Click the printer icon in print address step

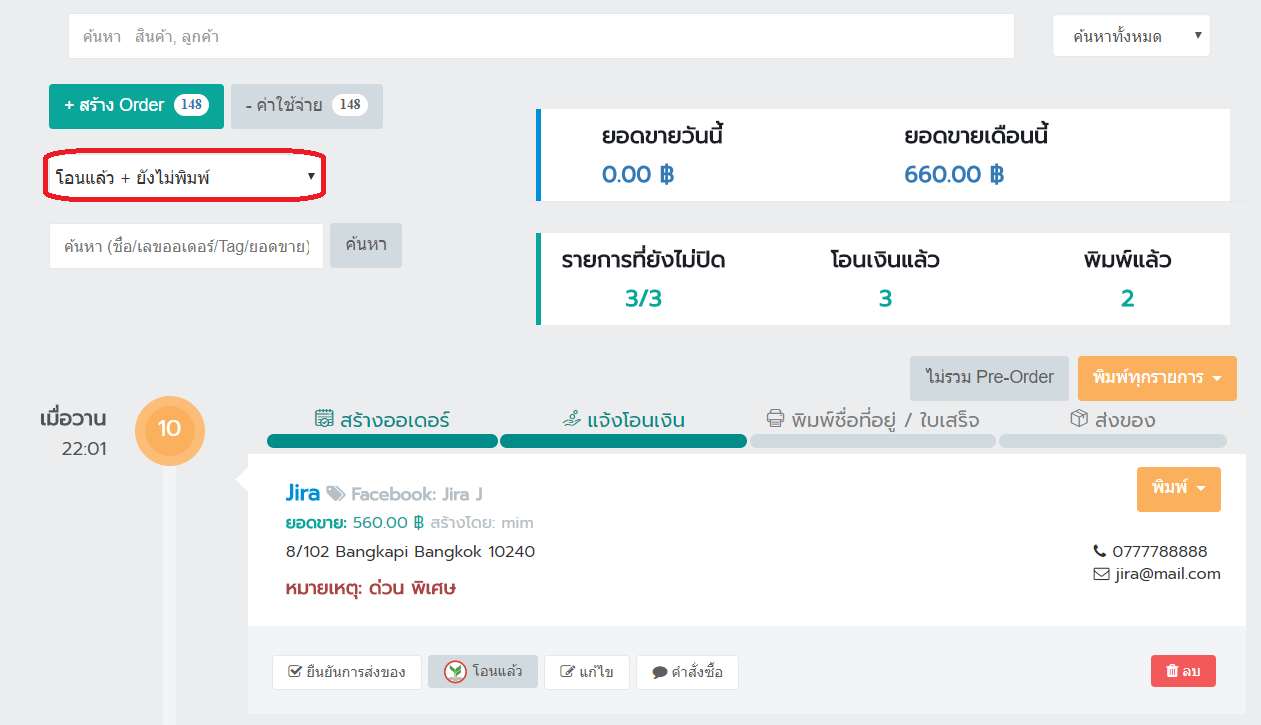click(775, 419)
